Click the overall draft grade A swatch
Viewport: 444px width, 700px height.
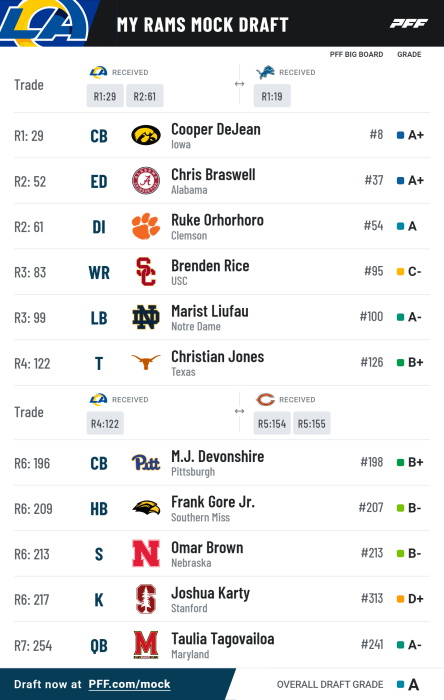(400, 684)
